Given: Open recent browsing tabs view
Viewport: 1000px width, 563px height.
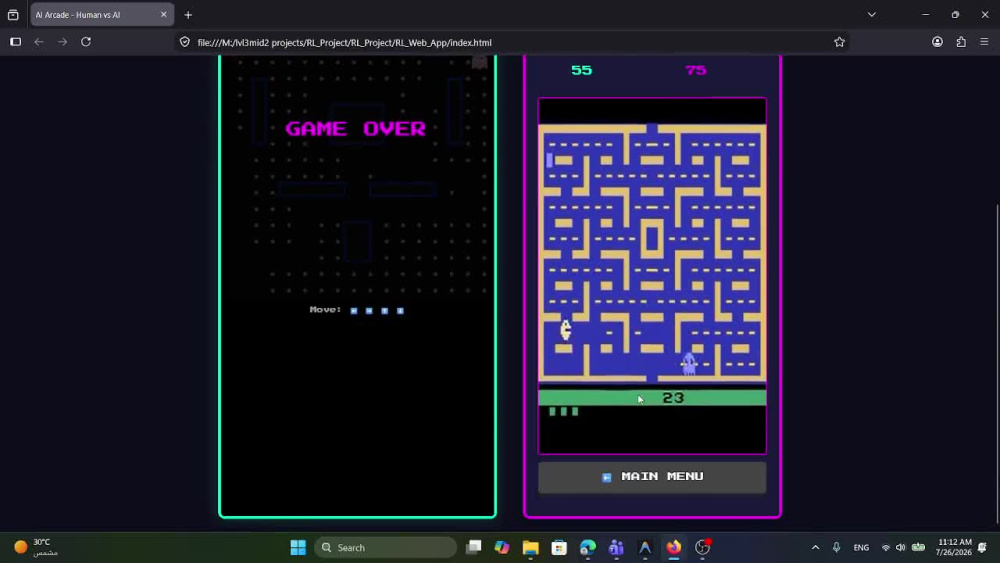Looking at the screenshot, I should point(13,15).
